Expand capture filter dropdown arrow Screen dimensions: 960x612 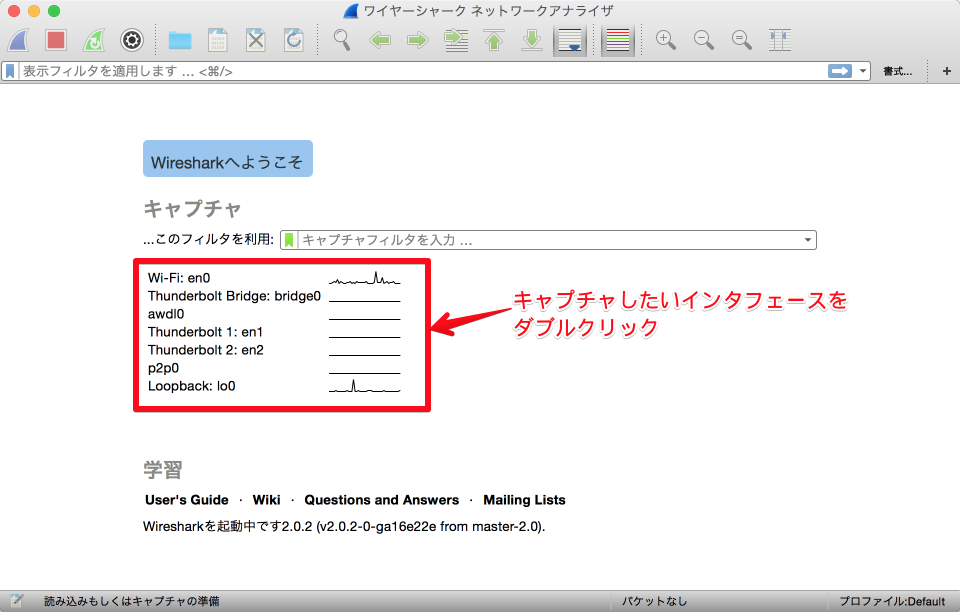click(808, 240)
